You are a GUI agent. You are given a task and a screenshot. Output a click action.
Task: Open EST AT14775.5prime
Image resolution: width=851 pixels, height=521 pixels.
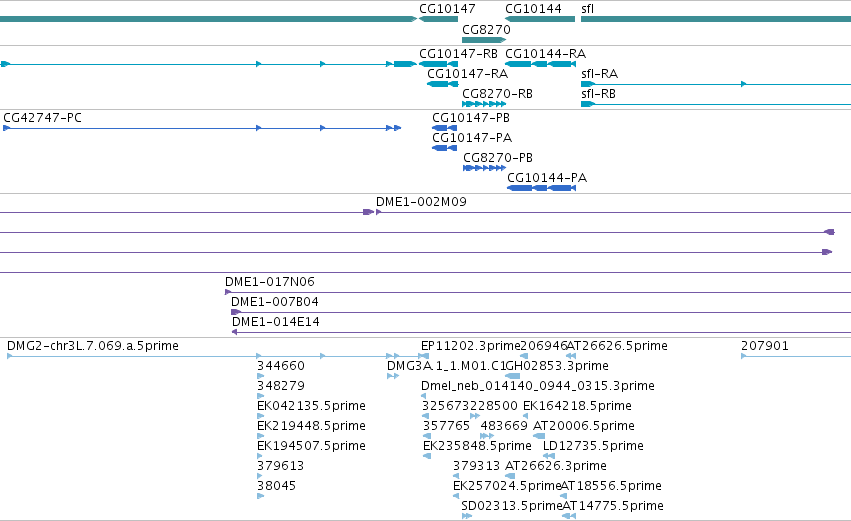pyautogui.click(x=613, y=506)
